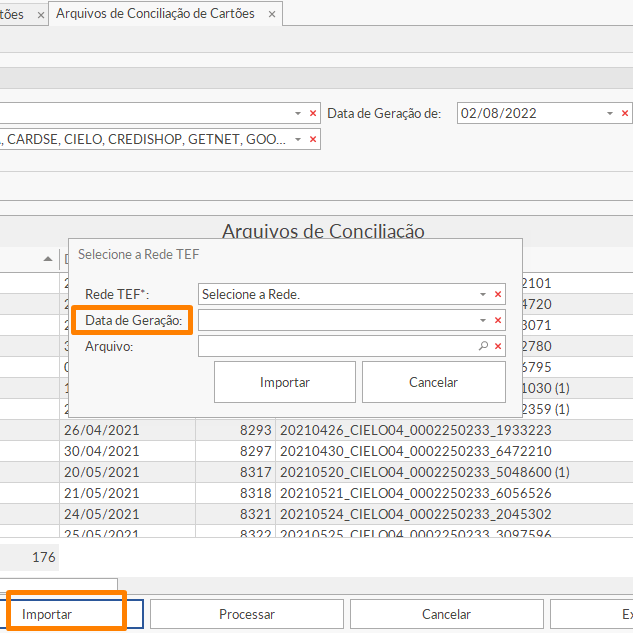The width and height of the screenshot is (633, 633).
Task: Clear the dialog's Data de Geração field
Action: [498, 320]
